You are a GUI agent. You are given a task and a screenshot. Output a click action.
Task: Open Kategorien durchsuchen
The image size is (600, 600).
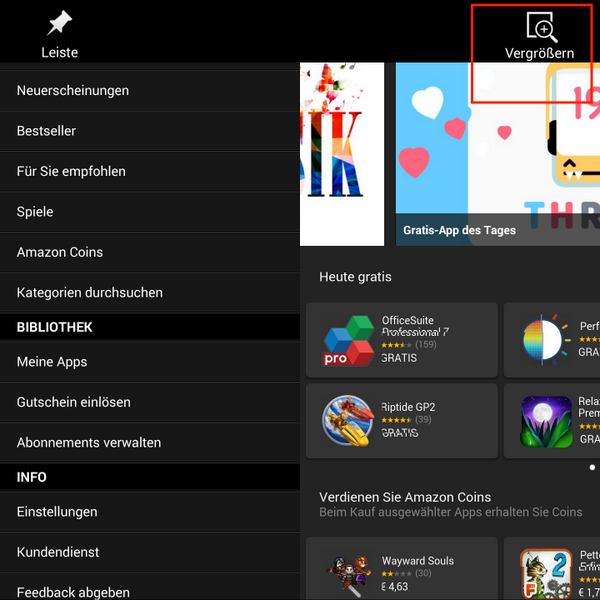(150, 293)
